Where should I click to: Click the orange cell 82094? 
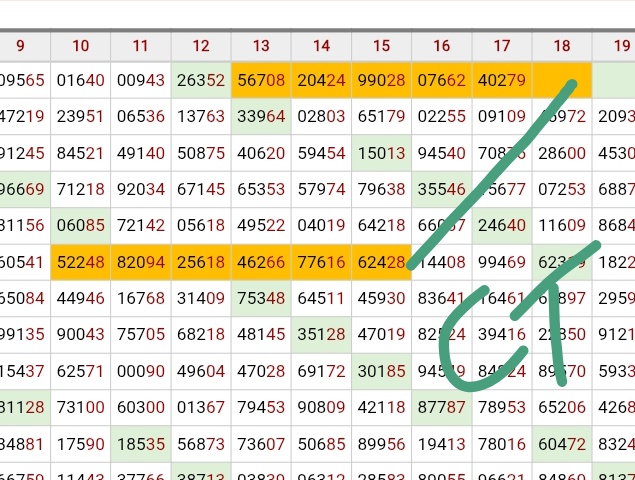pyautogui.click(x=141, y=262)
